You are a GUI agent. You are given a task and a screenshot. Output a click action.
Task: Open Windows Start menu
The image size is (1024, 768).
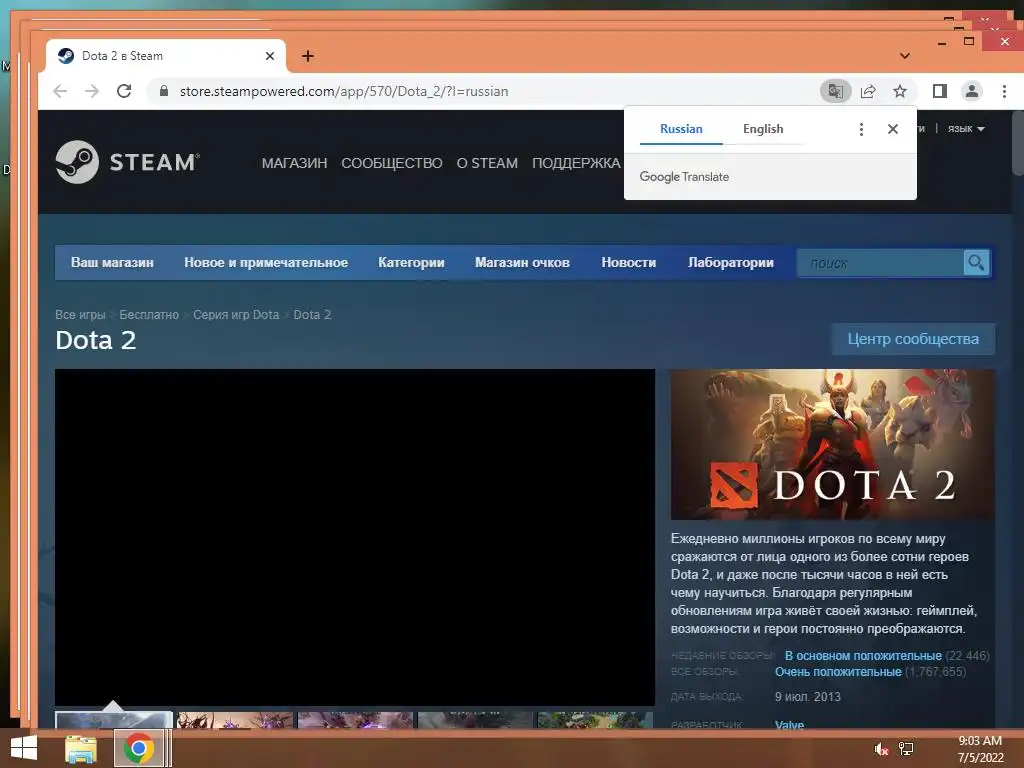24,748
